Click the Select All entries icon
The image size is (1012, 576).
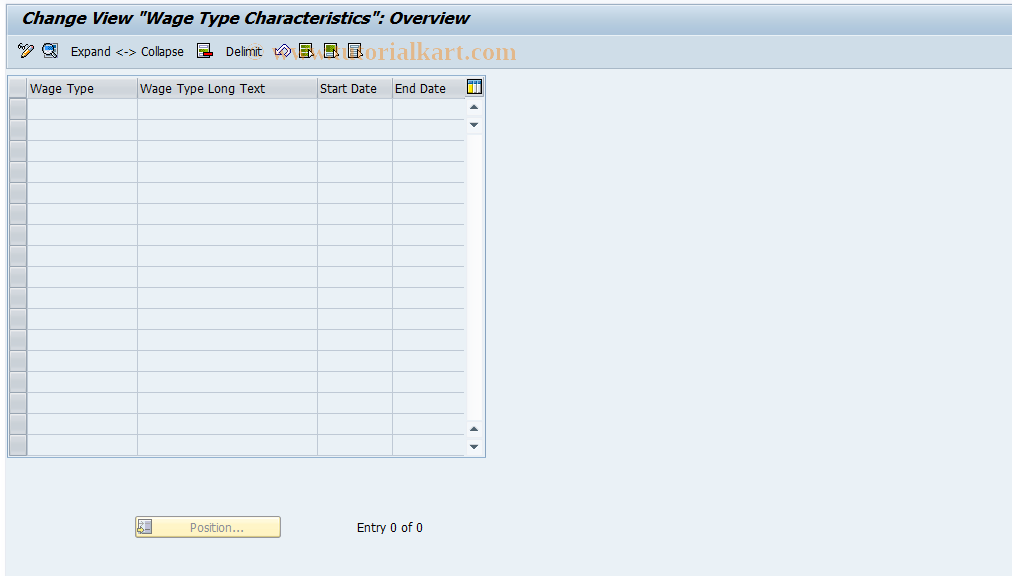[x=306, y=51]
